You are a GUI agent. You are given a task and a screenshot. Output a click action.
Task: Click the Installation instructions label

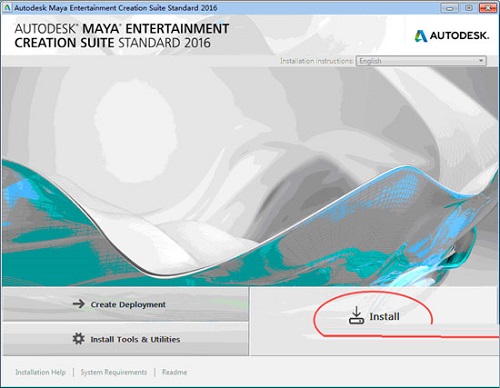(x=317, y=61)
